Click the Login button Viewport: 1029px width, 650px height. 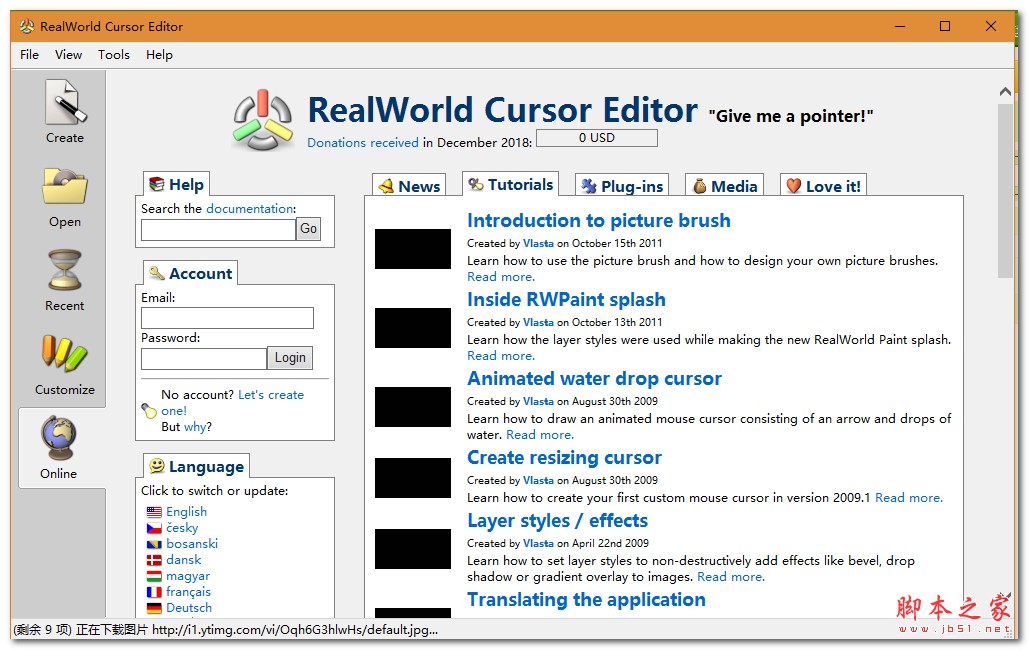(x=290, y=358)
